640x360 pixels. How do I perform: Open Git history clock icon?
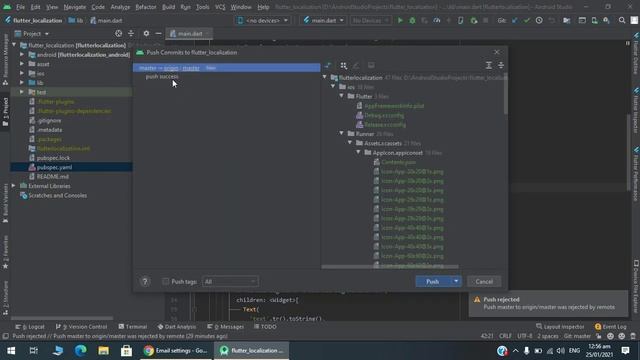coord(539,20)
